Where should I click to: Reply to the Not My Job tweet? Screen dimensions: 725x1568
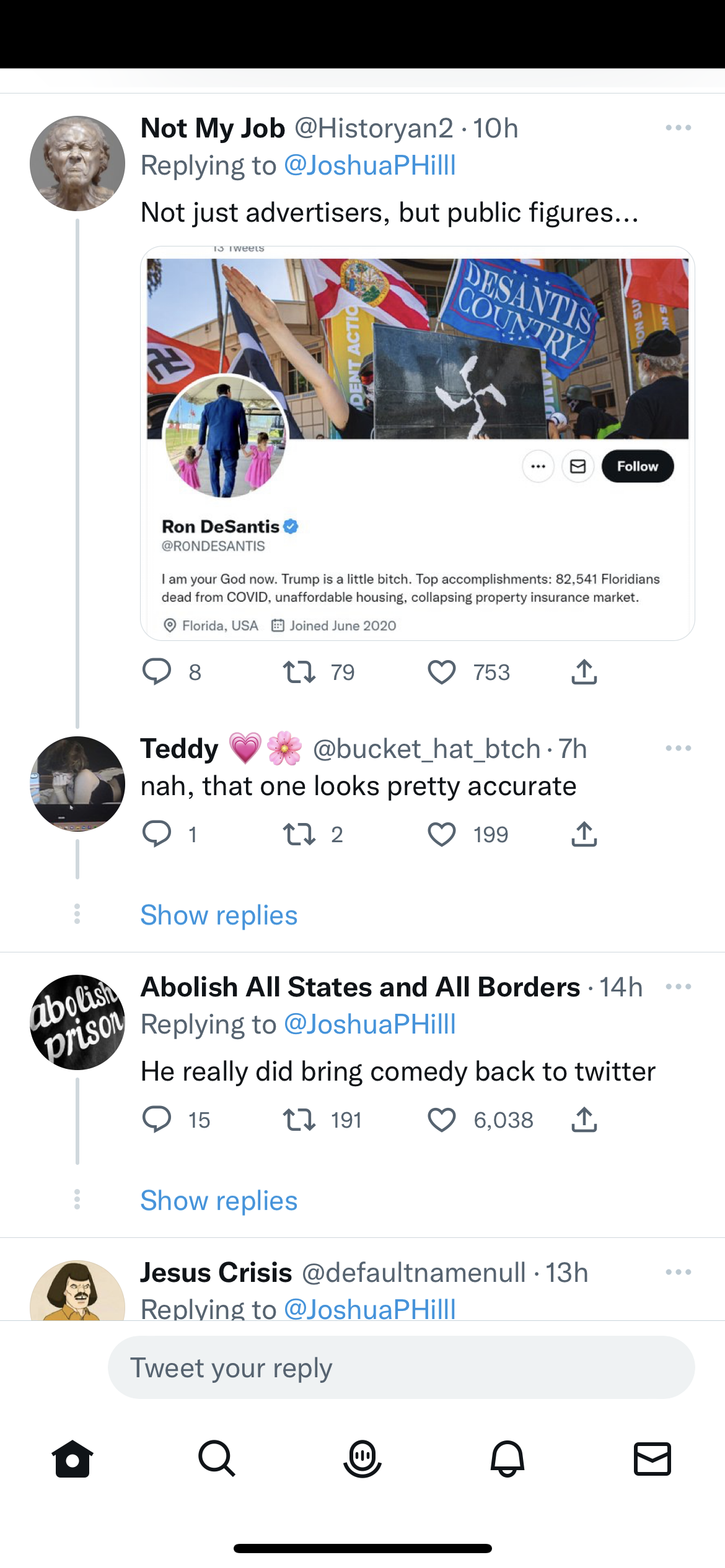(157, 673)
